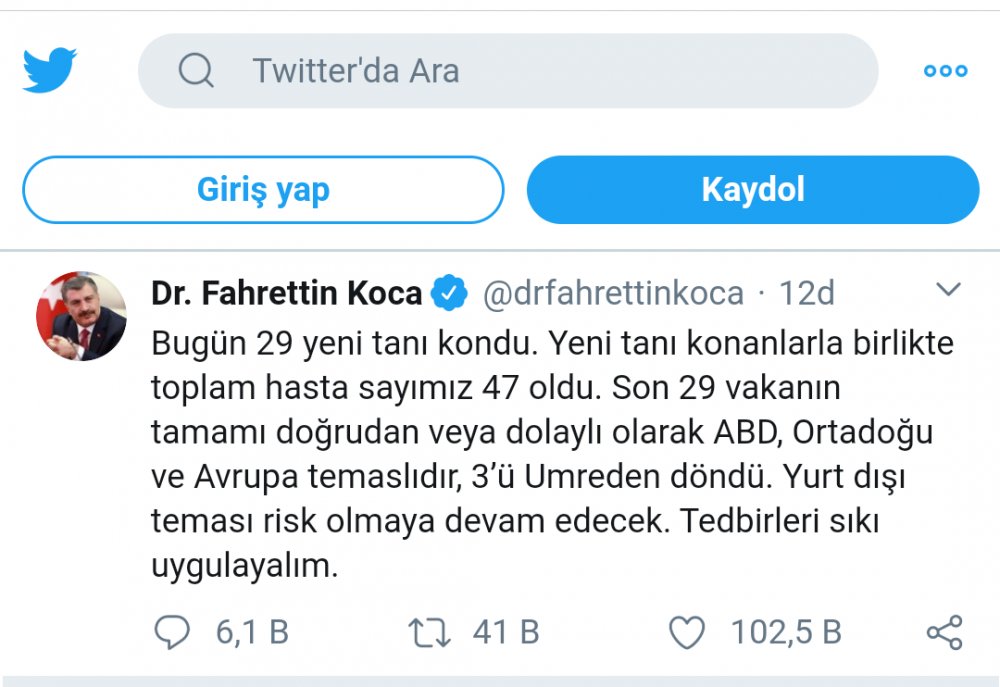The height and width of the screenshot is (687, 1000).
Task: Click the Twitter bird logo
Action: click(50, 70)
